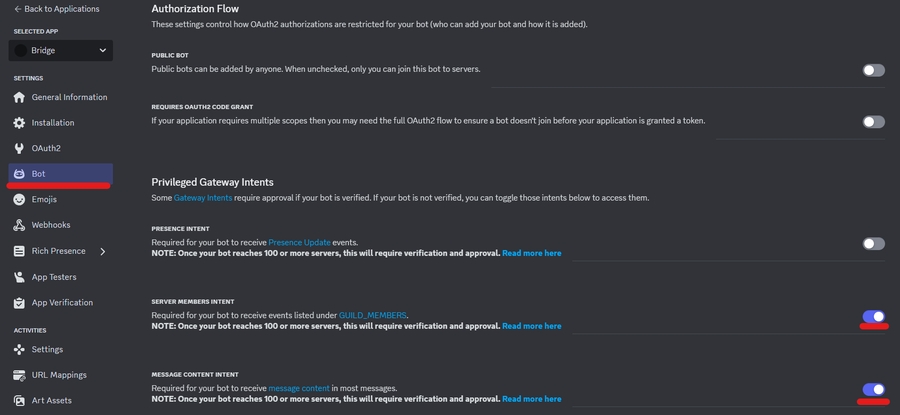Open the Bridge app selector dropdown
This screenshot has width=900, height=415.
(61, 50)
